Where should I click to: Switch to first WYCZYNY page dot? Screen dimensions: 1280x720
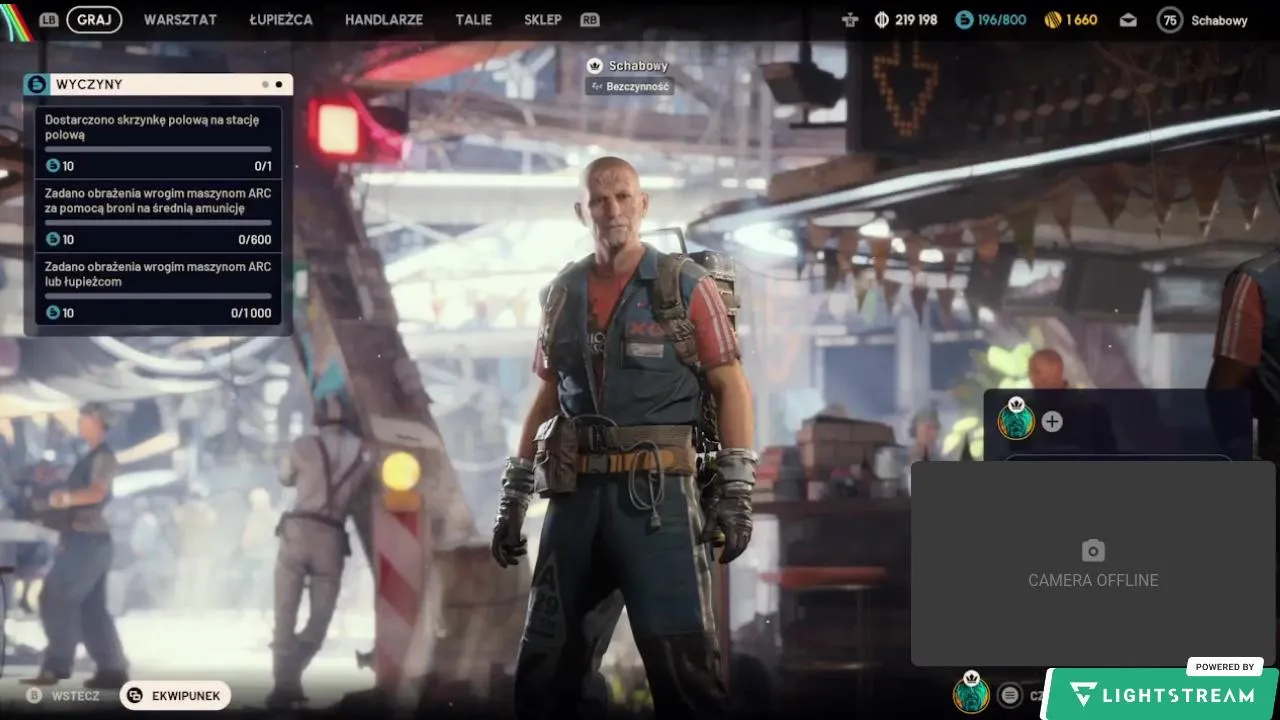click(265, 84)
